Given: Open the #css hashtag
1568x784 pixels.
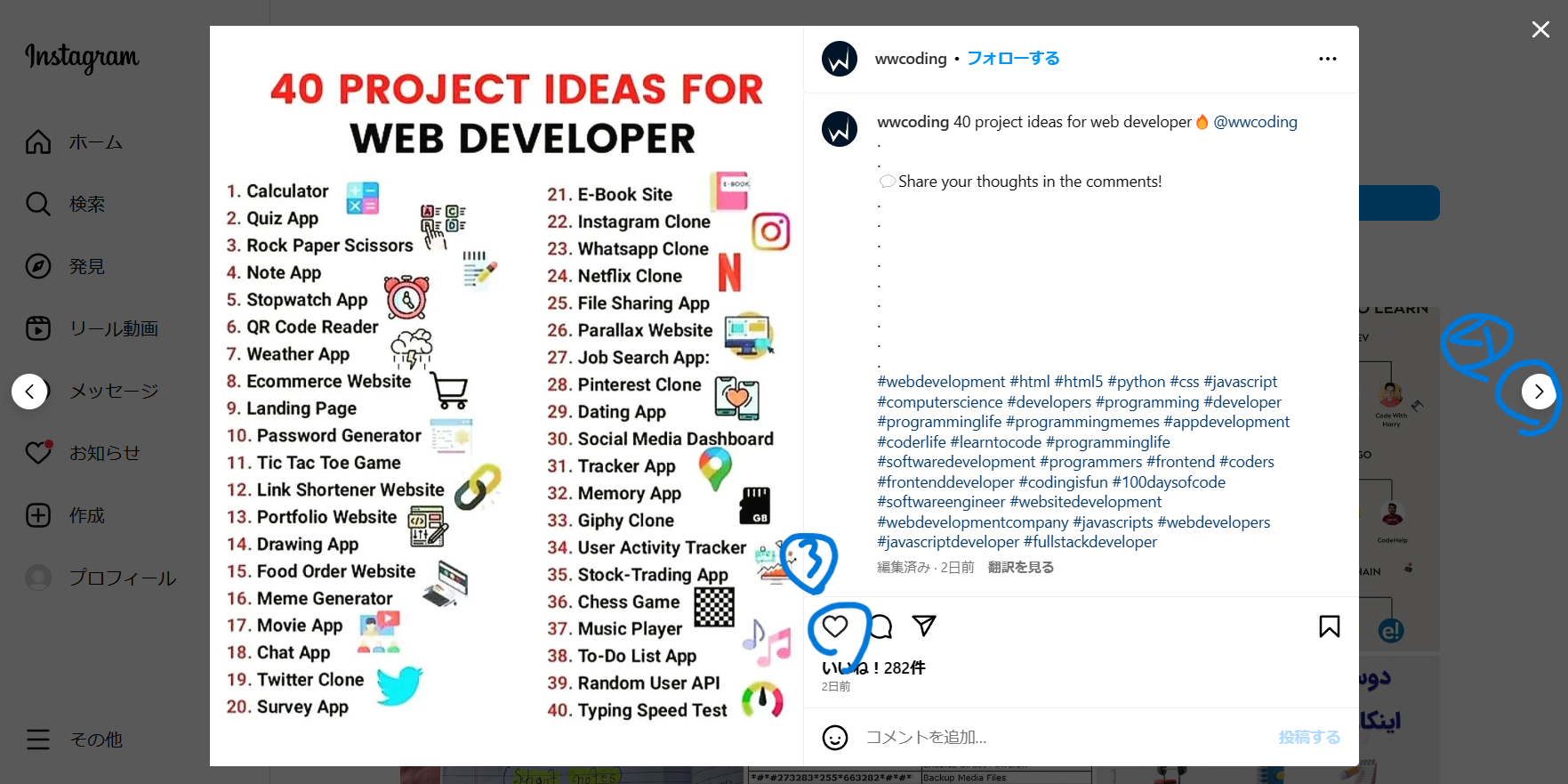Looking at the screenshot, I should tap(1184, 382).
